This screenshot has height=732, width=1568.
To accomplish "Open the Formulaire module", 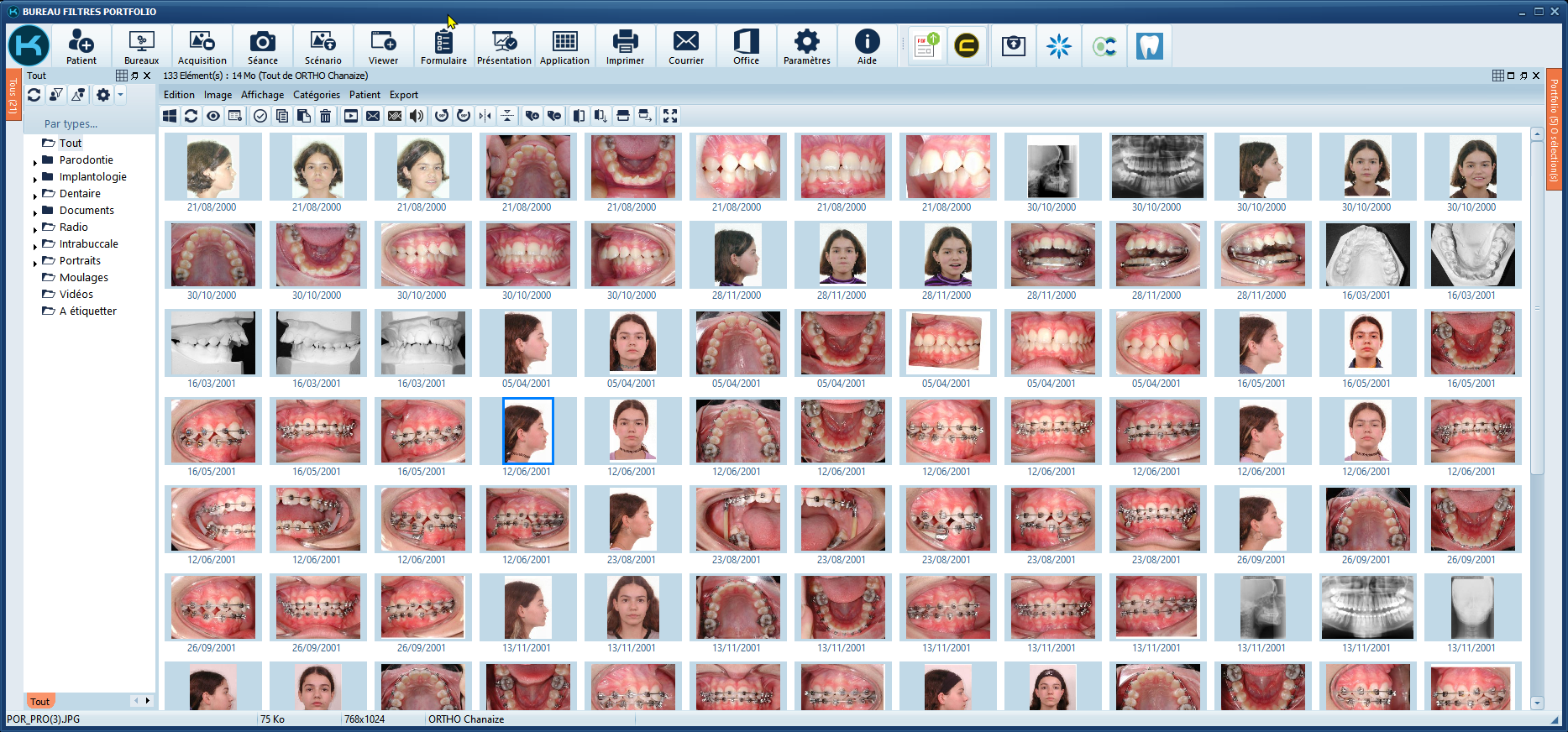I will 443,46.
